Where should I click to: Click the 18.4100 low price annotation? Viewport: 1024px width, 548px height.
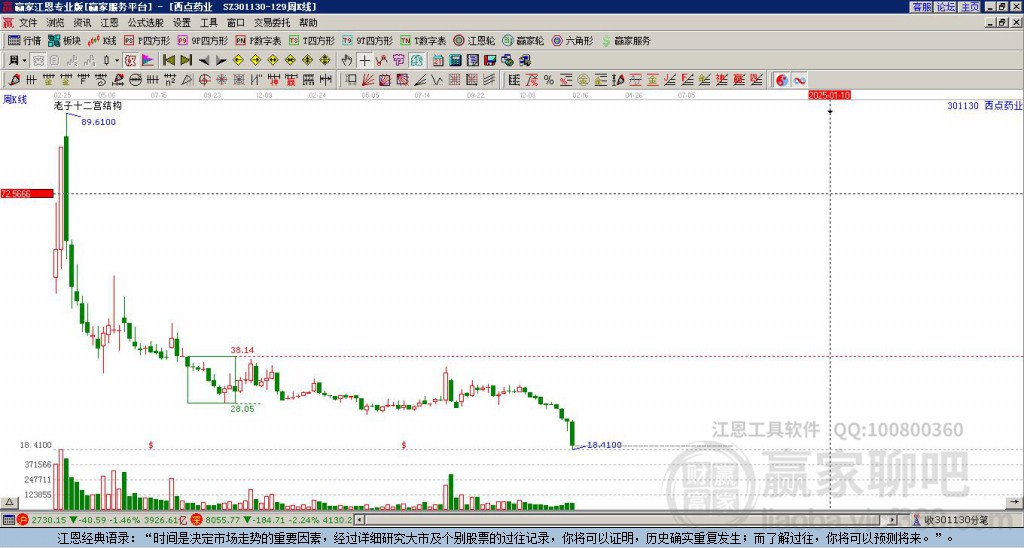604,445
